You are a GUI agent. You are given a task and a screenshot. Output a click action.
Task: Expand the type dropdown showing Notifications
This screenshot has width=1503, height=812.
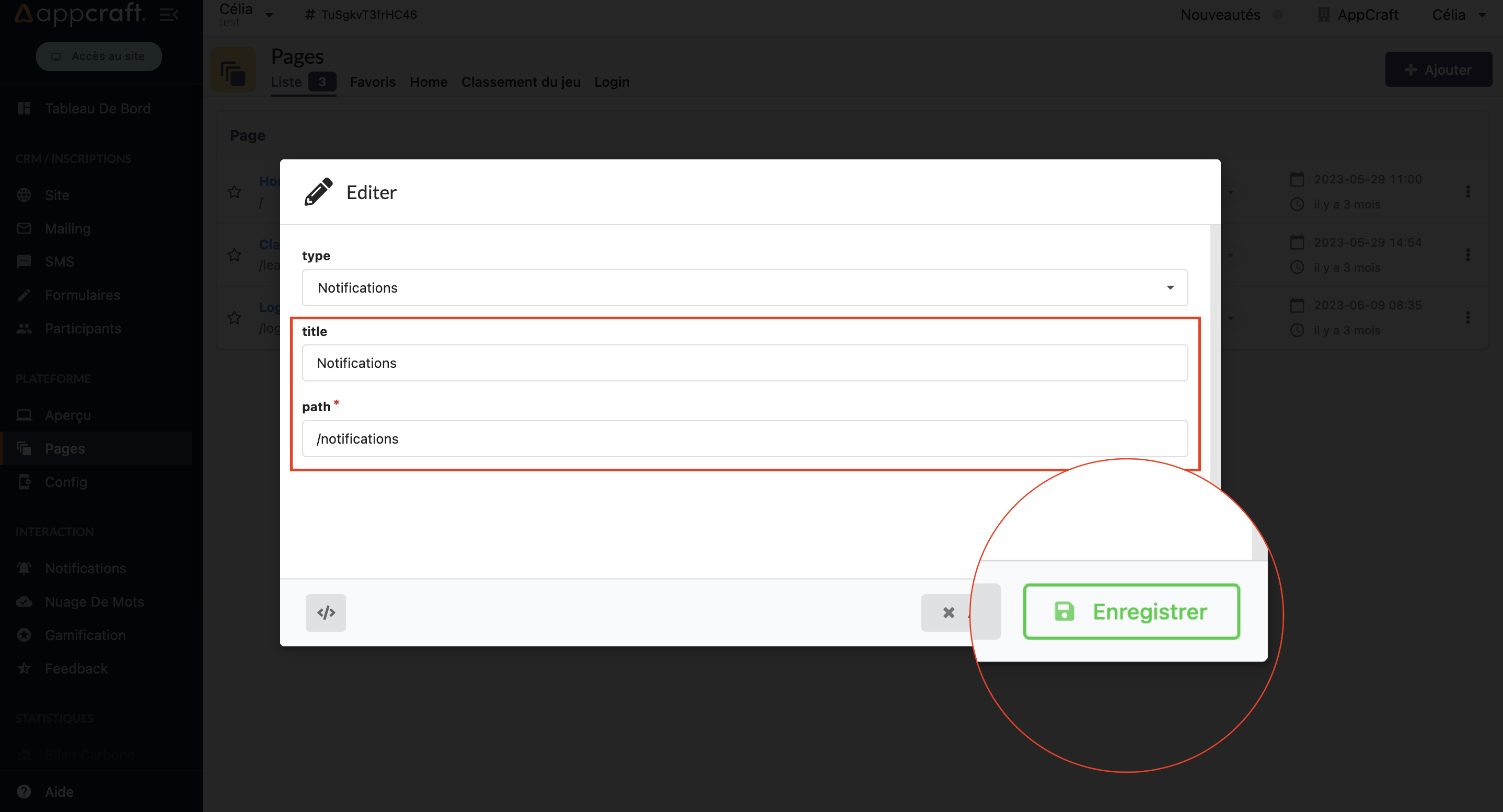click(745, 287)
